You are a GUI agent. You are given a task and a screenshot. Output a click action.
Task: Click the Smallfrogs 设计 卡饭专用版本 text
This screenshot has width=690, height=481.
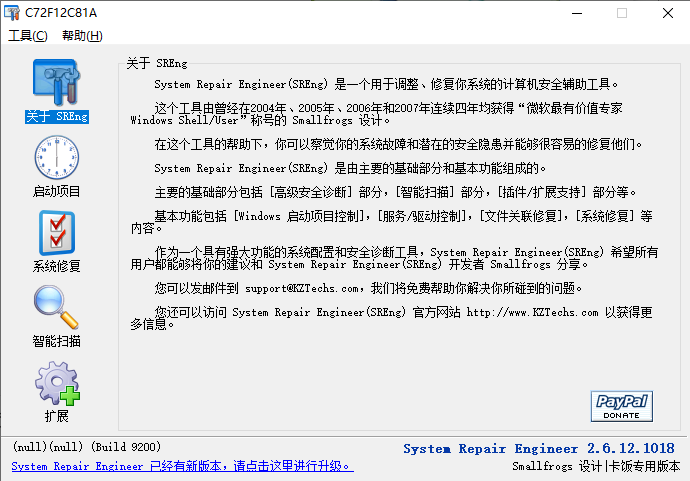596,466
